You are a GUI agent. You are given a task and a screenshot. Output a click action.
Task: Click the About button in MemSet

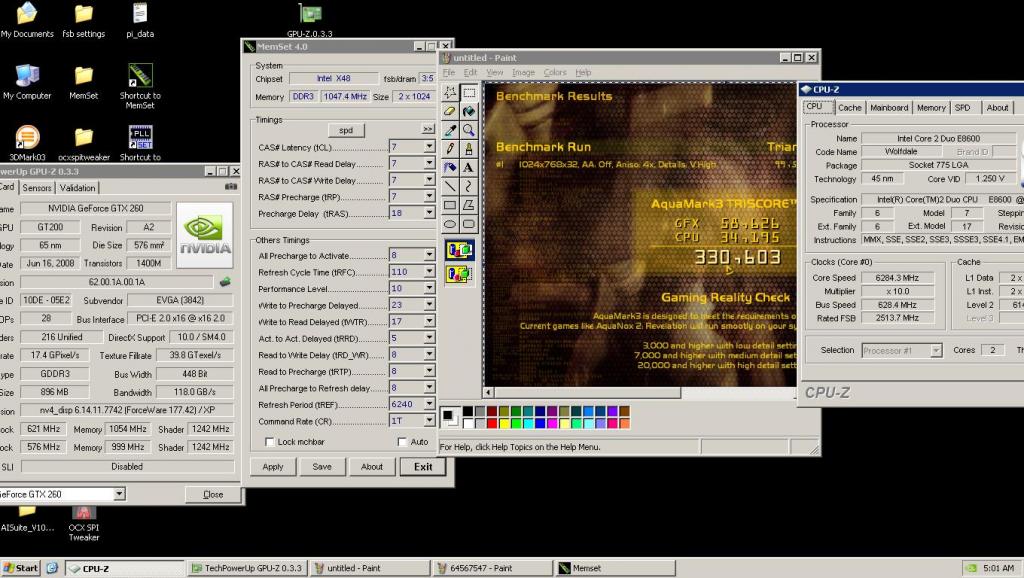point(372,467)
